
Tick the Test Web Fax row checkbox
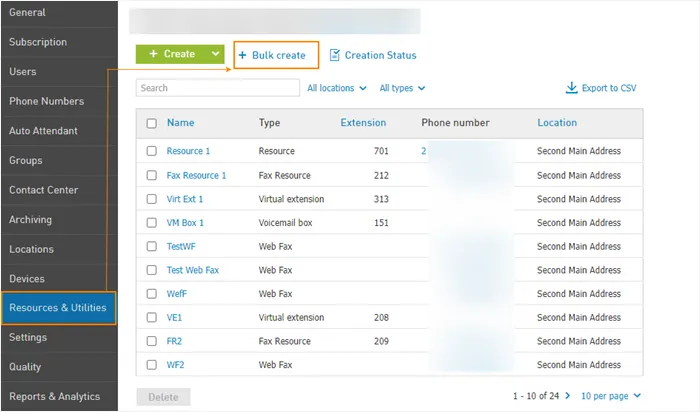point(152,270)
